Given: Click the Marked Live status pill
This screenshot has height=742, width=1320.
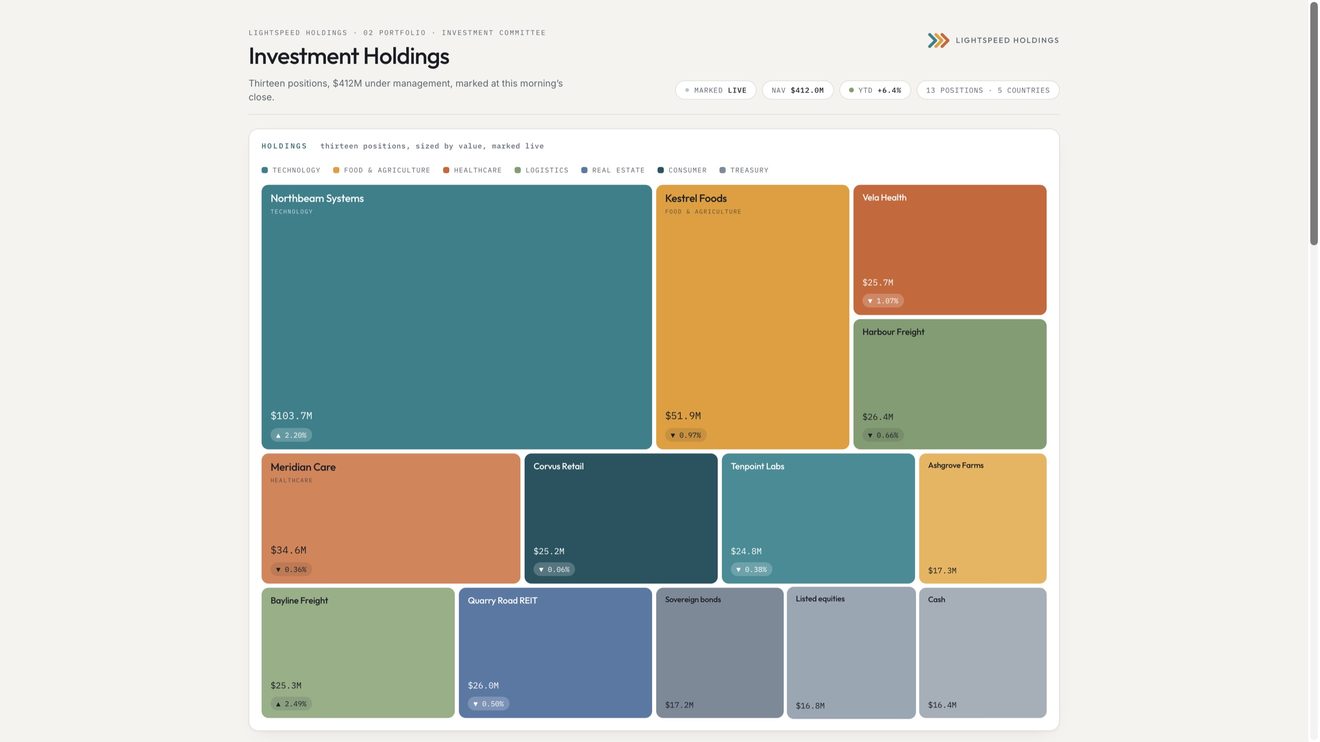Looking at the screenshot, I should (x=716, y=90).
